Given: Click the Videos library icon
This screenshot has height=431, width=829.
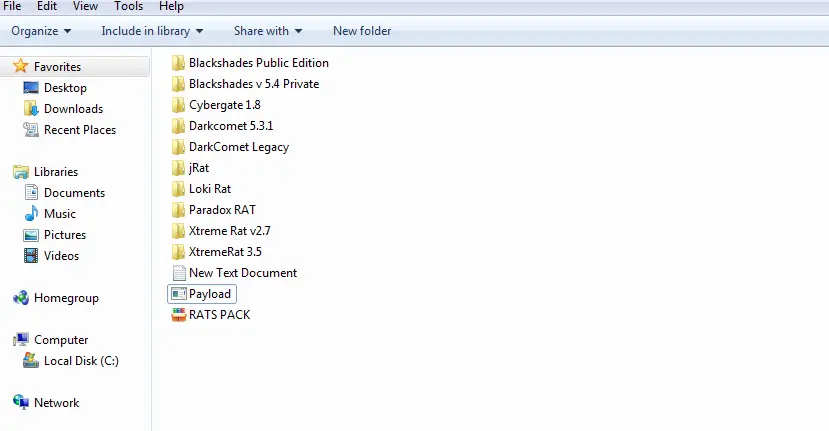Looking at the screenshot, I should tap(31, 256).
